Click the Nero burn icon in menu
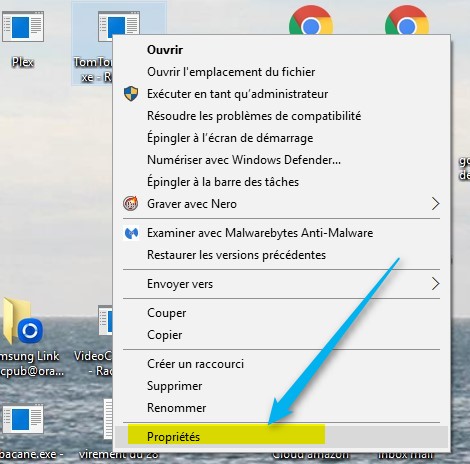Screen dimensions: 470x464 [x=131, y=203]
